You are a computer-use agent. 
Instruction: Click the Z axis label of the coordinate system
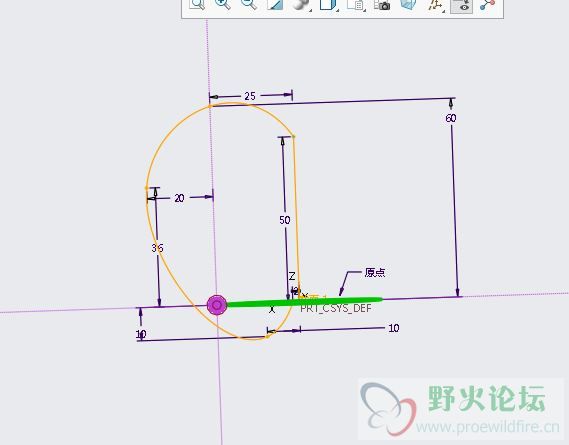pos(292,276)
